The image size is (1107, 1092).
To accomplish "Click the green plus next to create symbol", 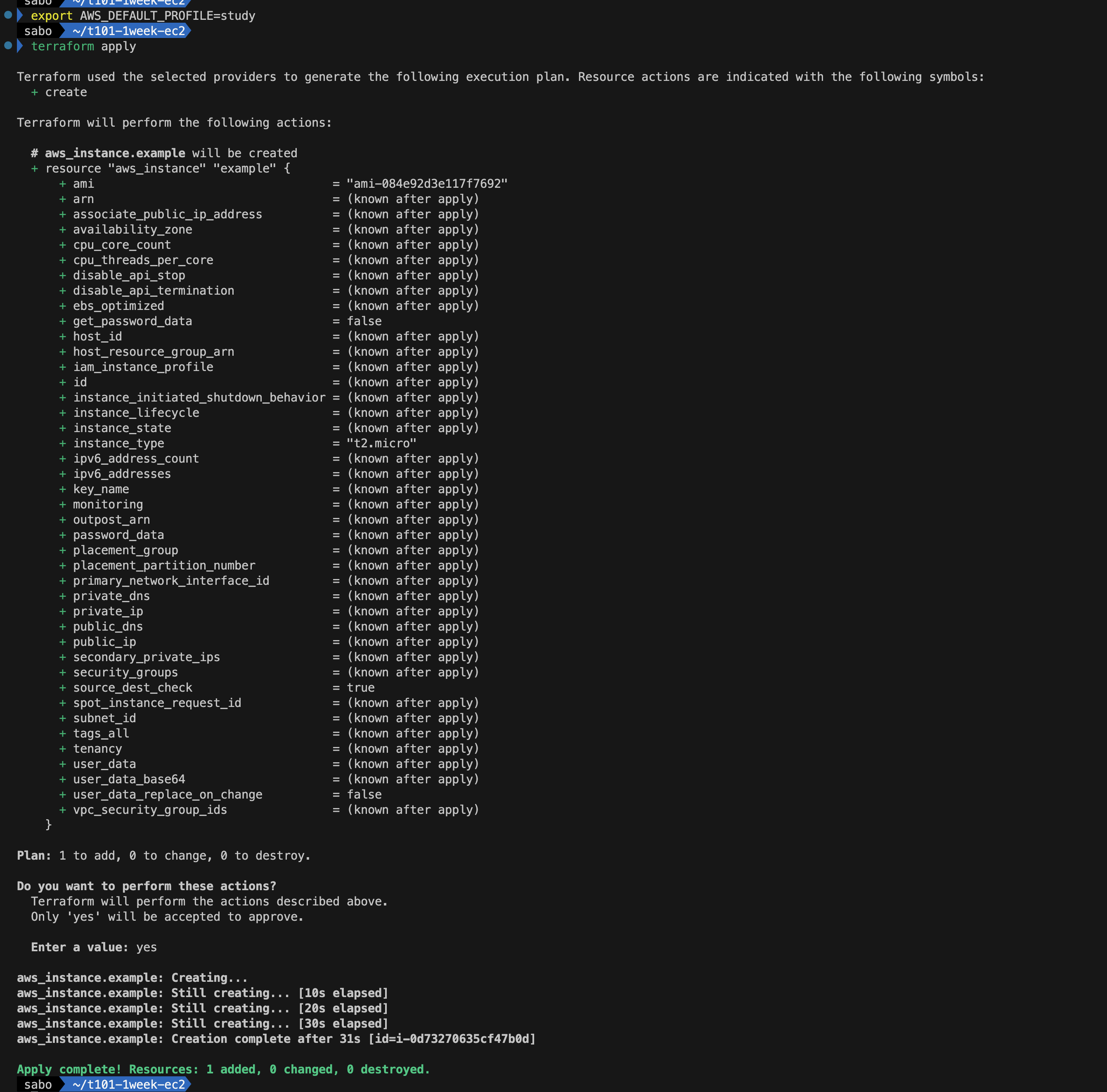I will [34, 92].
